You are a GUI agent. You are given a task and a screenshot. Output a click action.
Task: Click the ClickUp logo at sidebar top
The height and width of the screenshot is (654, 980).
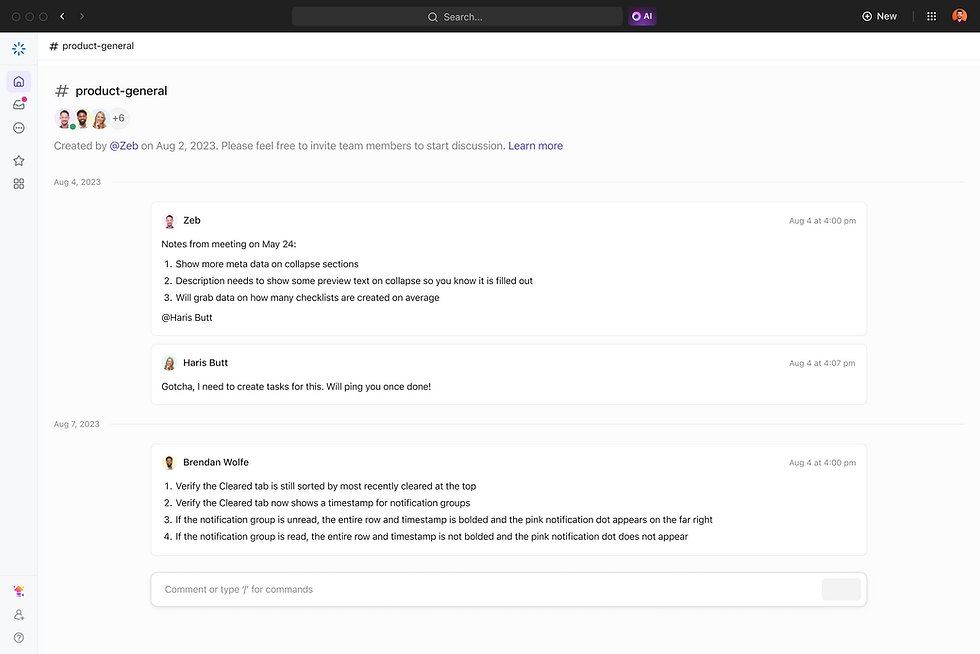point(18,48)
